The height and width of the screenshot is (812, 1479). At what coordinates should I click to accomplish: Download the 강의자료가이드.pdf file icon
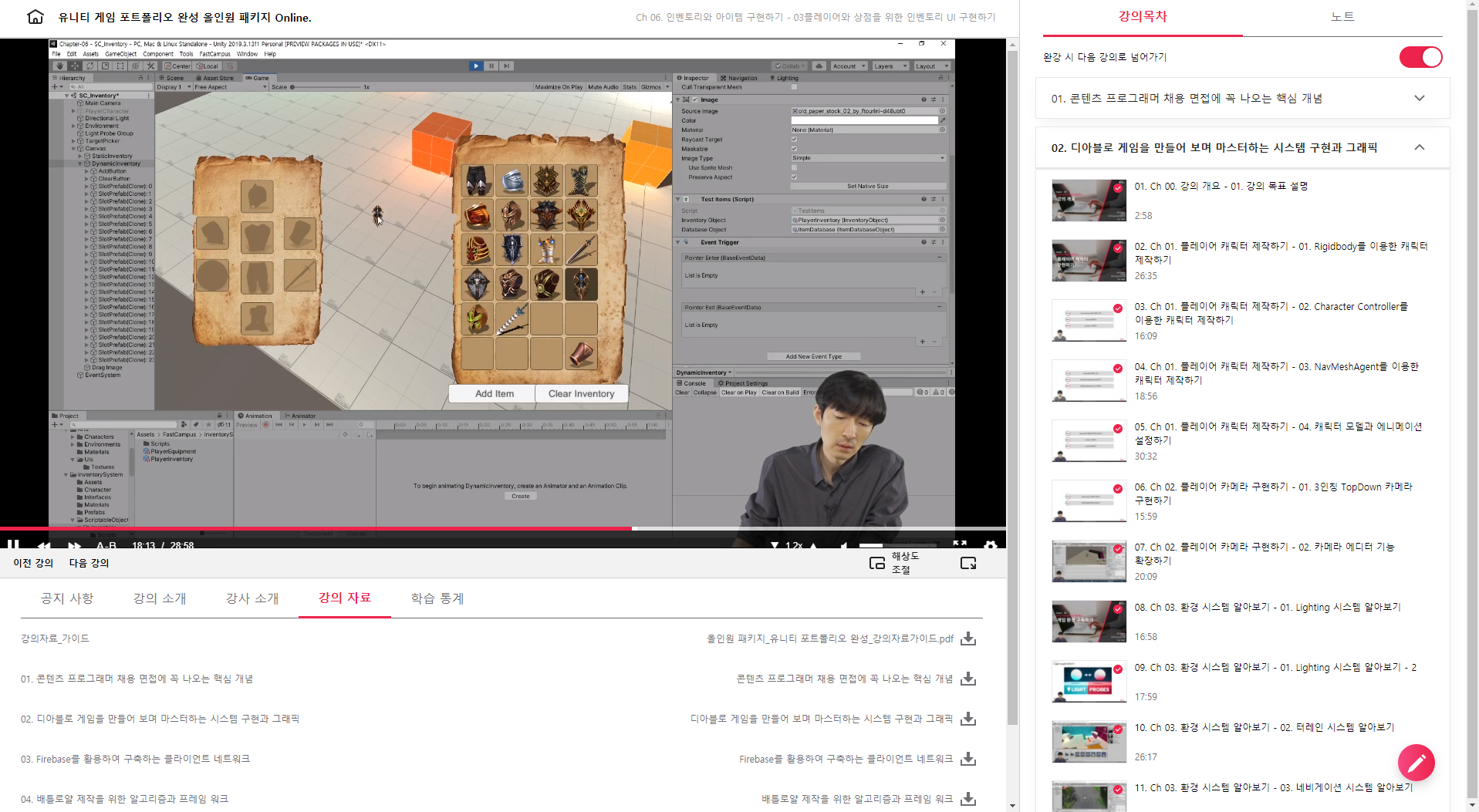(968, 638)
